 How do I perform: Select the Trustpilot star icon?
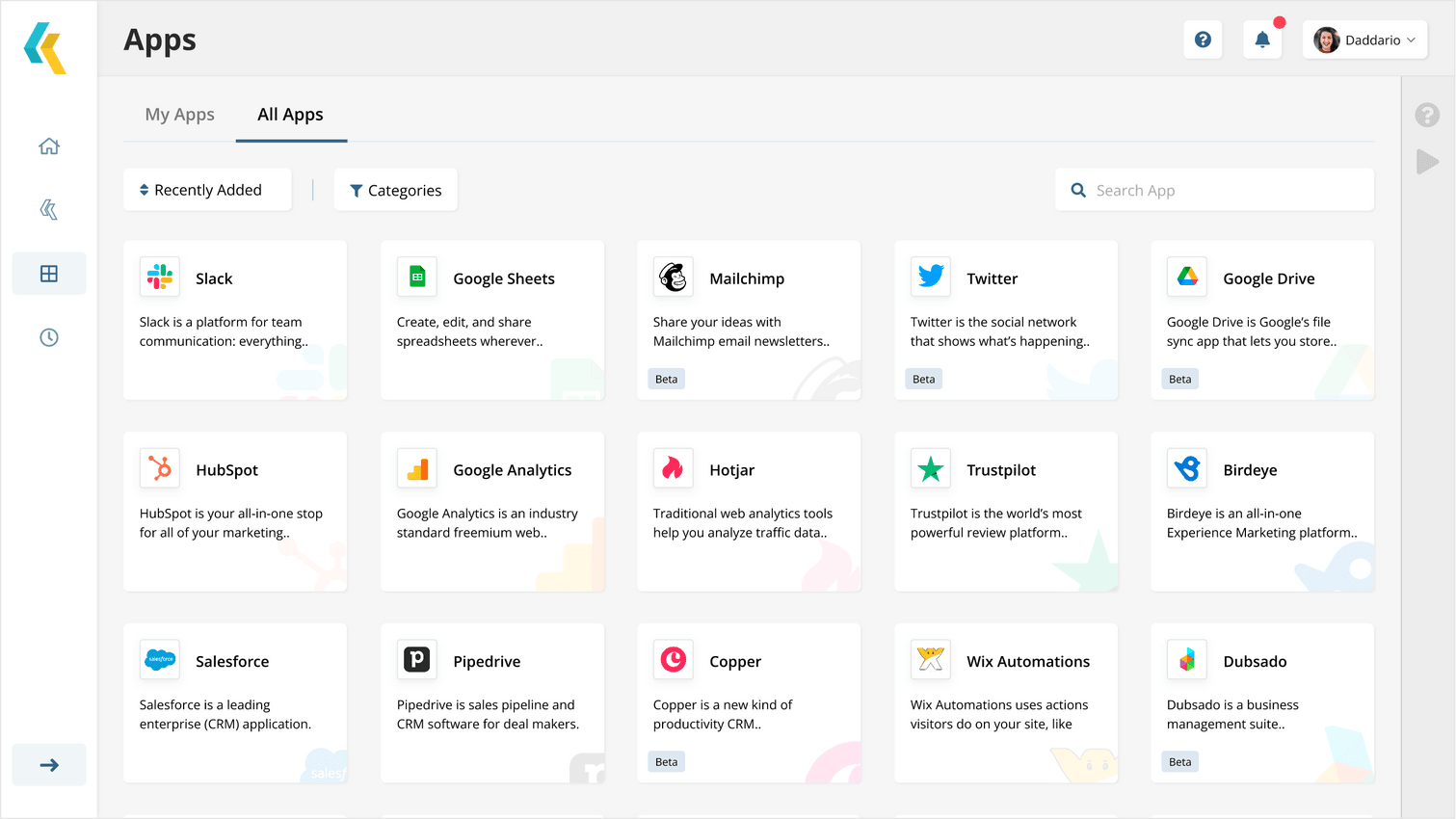(929, 468)
